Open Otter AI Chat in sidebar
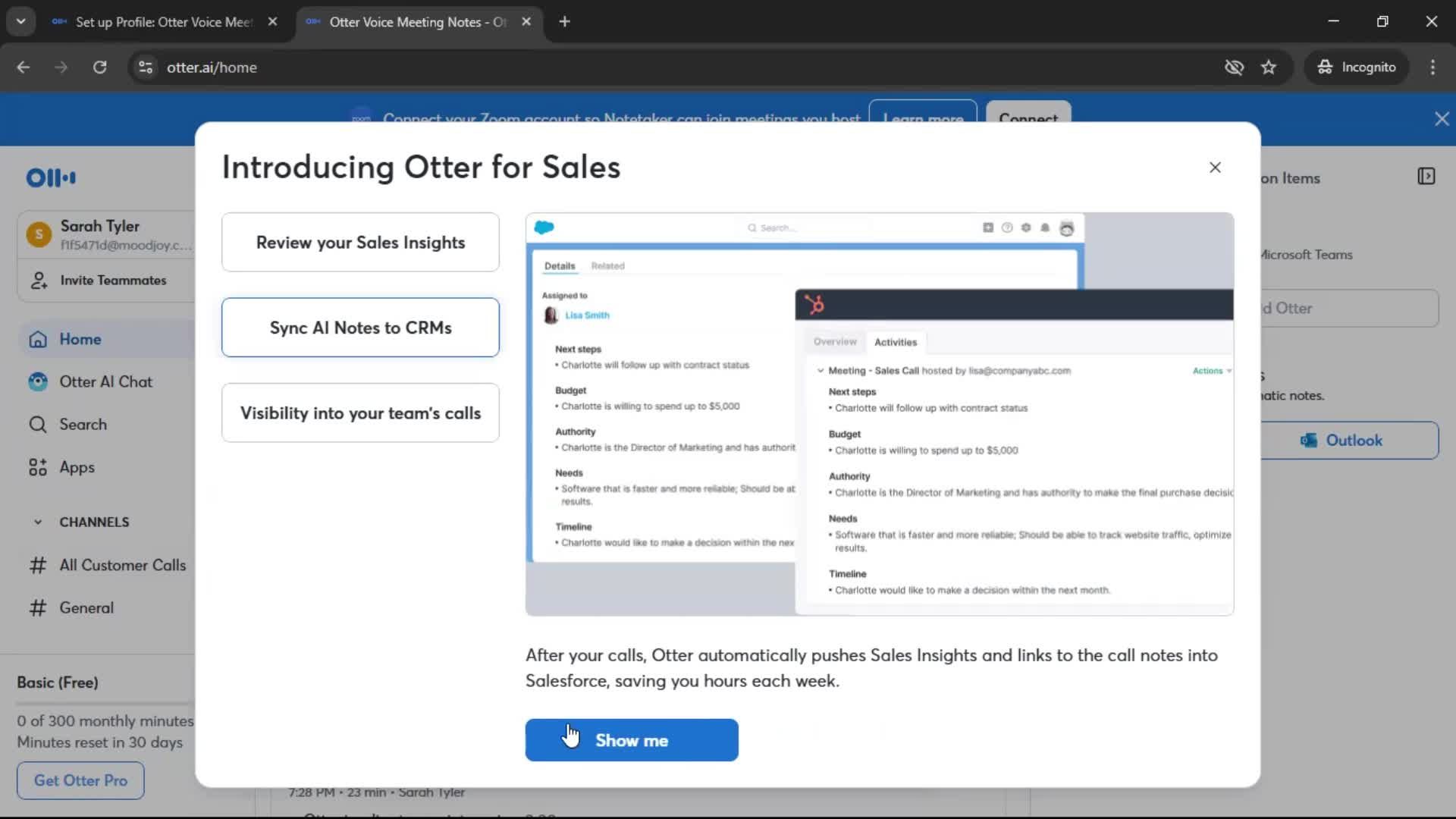Image resolution: width=1456 pixels, height=819 pixels. (106, 382)
